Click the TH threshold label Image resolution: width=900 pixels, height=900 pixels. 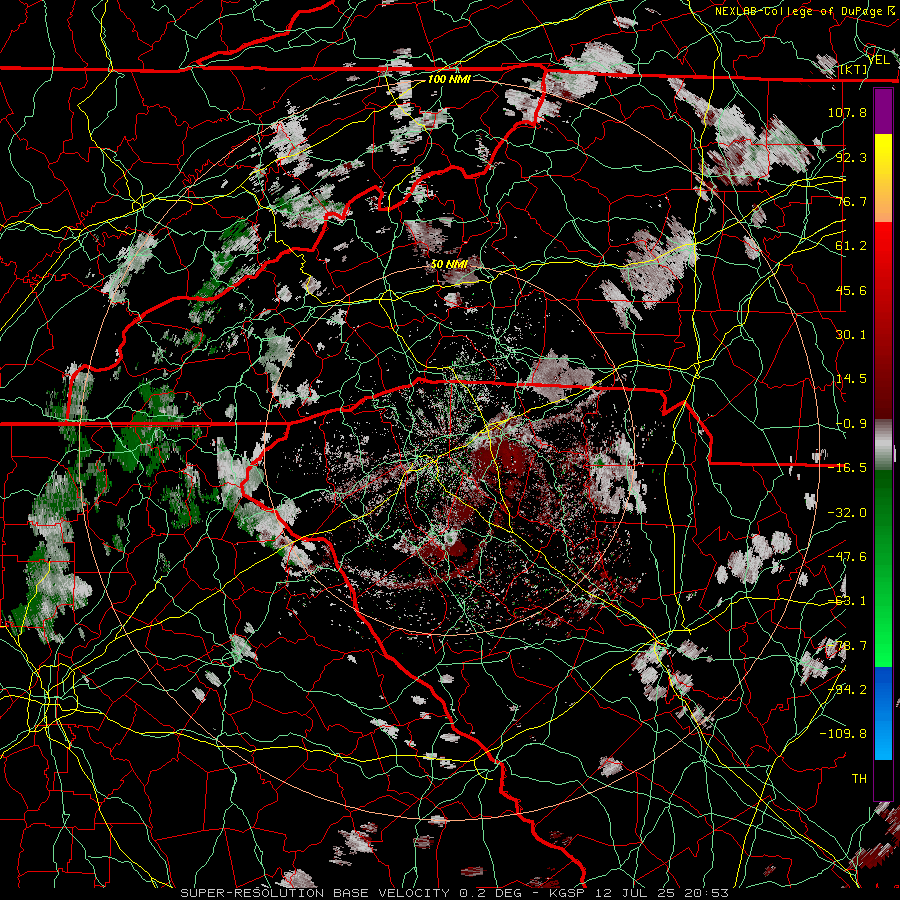pos(859,779)
